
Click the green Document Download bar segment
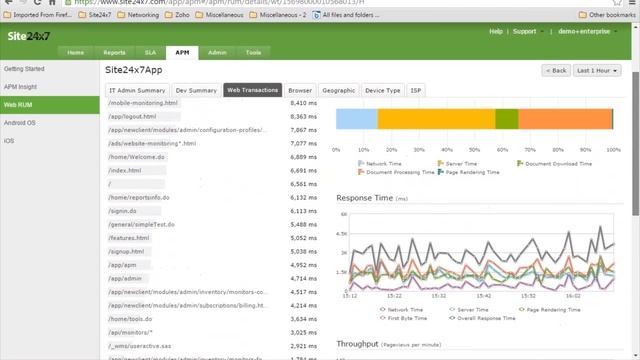[507, 119]
